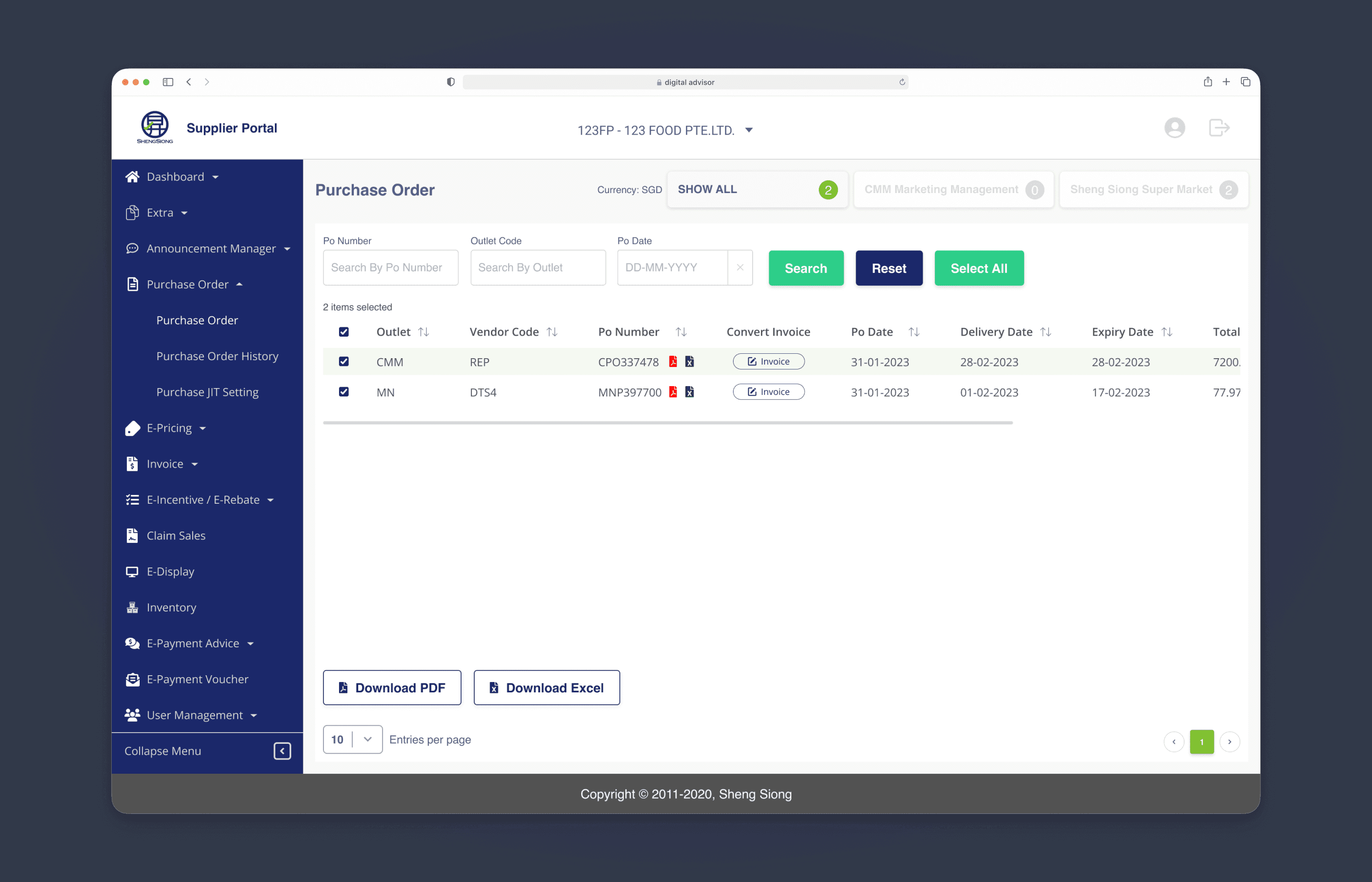
Task: Sort by Po Date column arrows
Action: click(914, 332)
